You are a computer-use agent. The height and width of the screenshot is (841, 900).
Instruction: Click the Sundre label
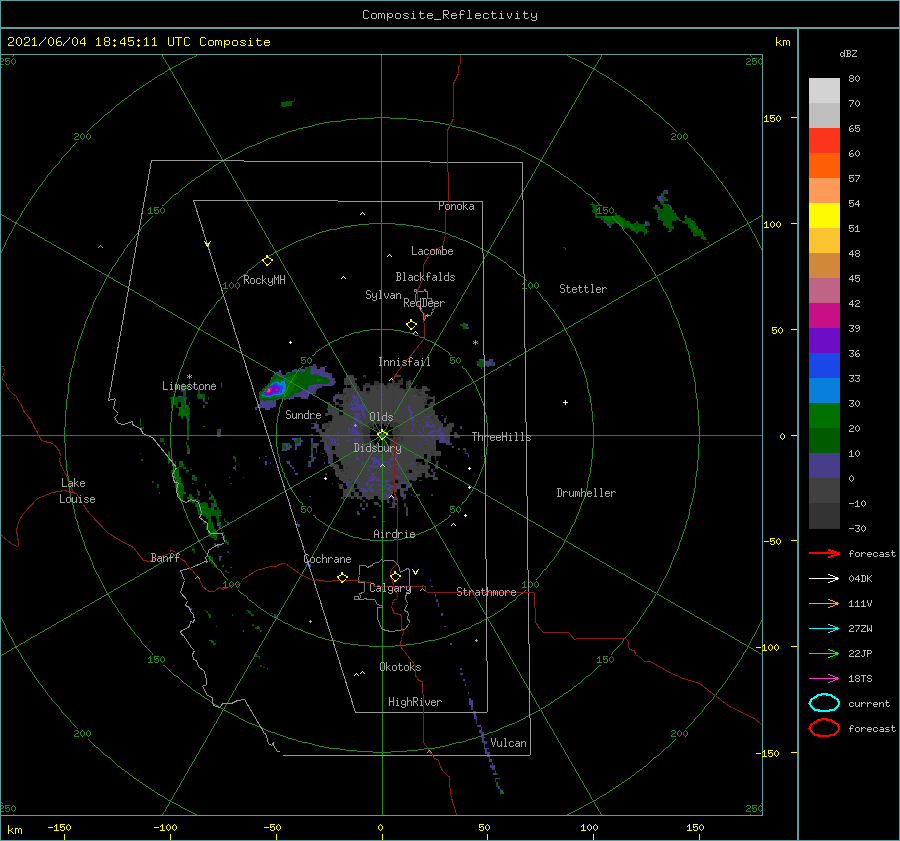click(x=303, y=415)
